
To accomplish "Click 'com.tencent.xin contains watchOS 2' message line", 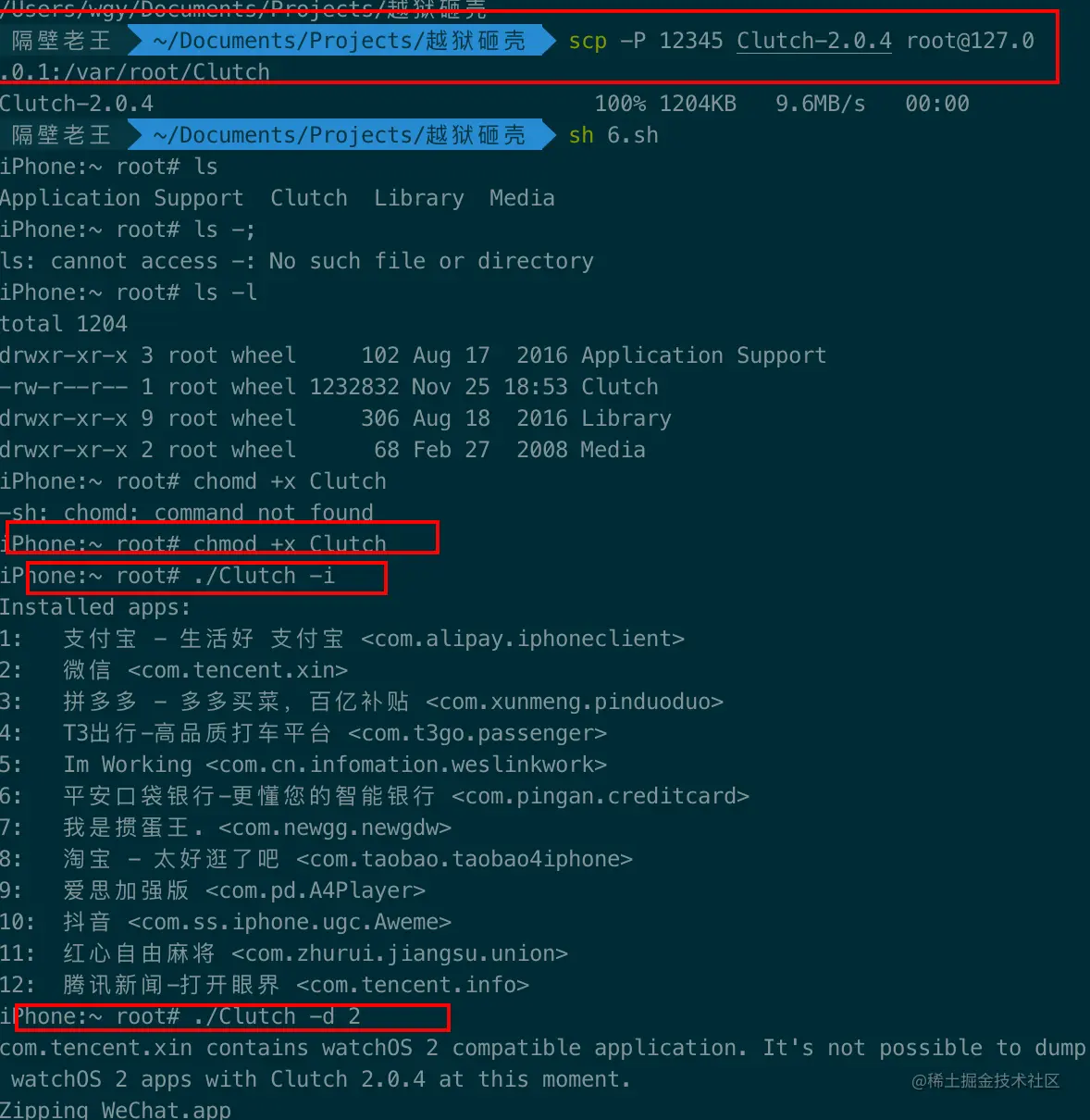I will [543, 1048].
